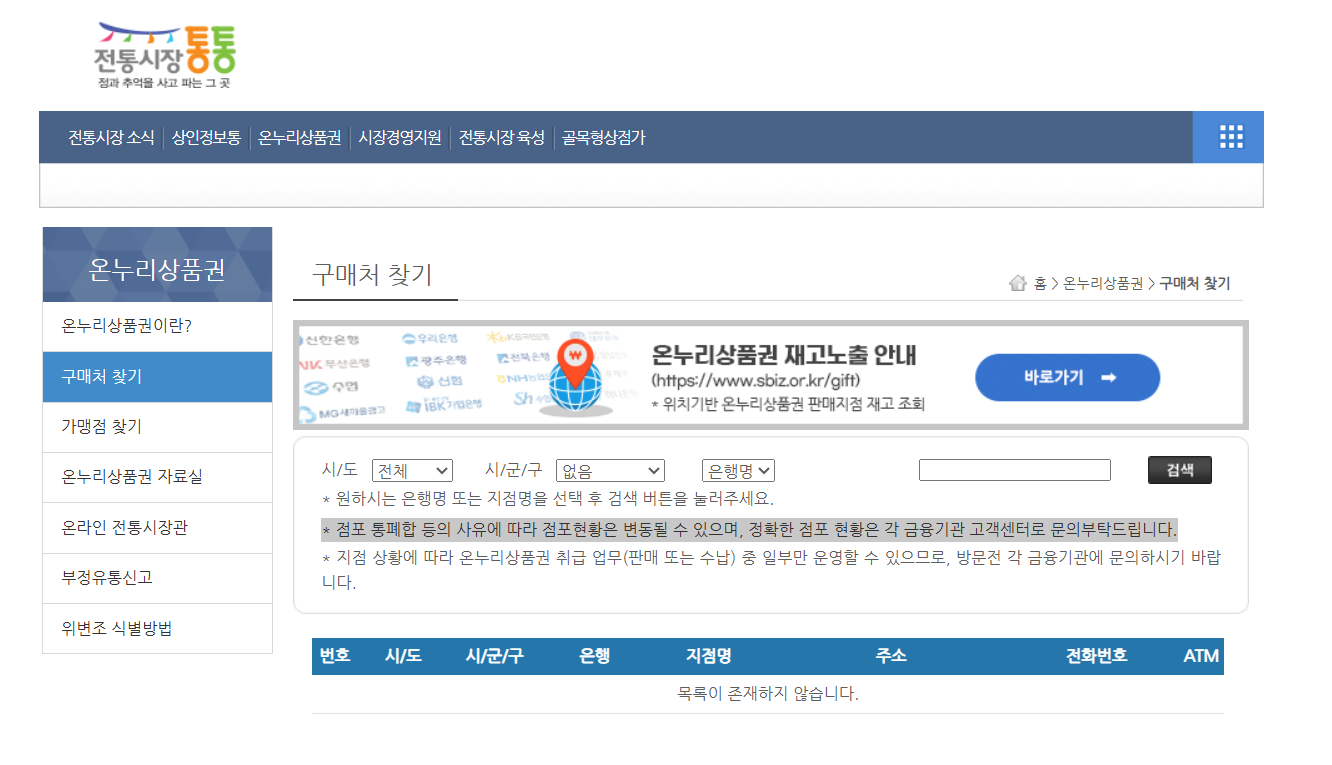Open 상인정보통 menu
This screenshot has height=765, width=1332.
(206, 138)
